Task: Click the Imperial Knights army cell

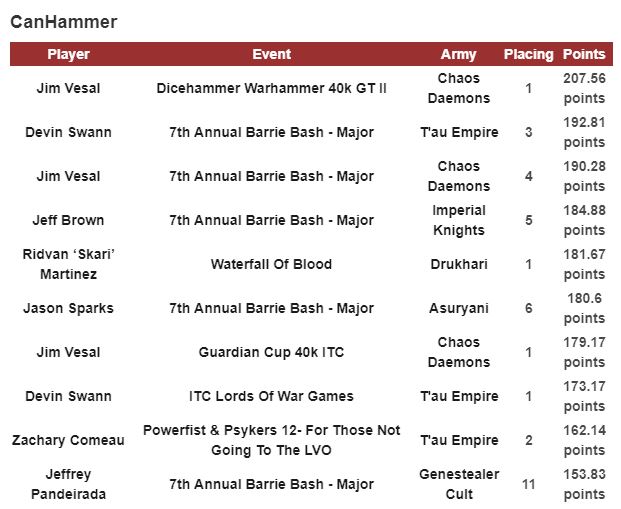Action: (458, 220)
